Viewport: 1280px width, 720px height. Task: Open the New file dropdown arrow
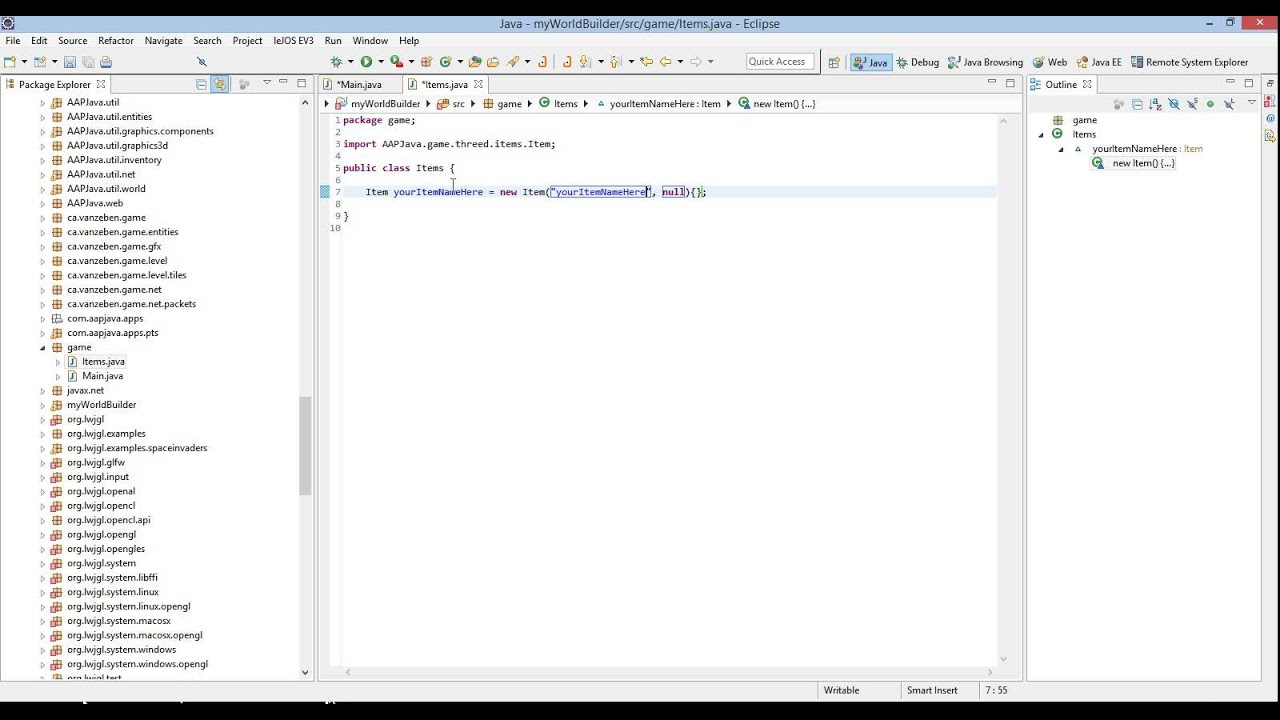pyautogui.click(x=24, y=62)
